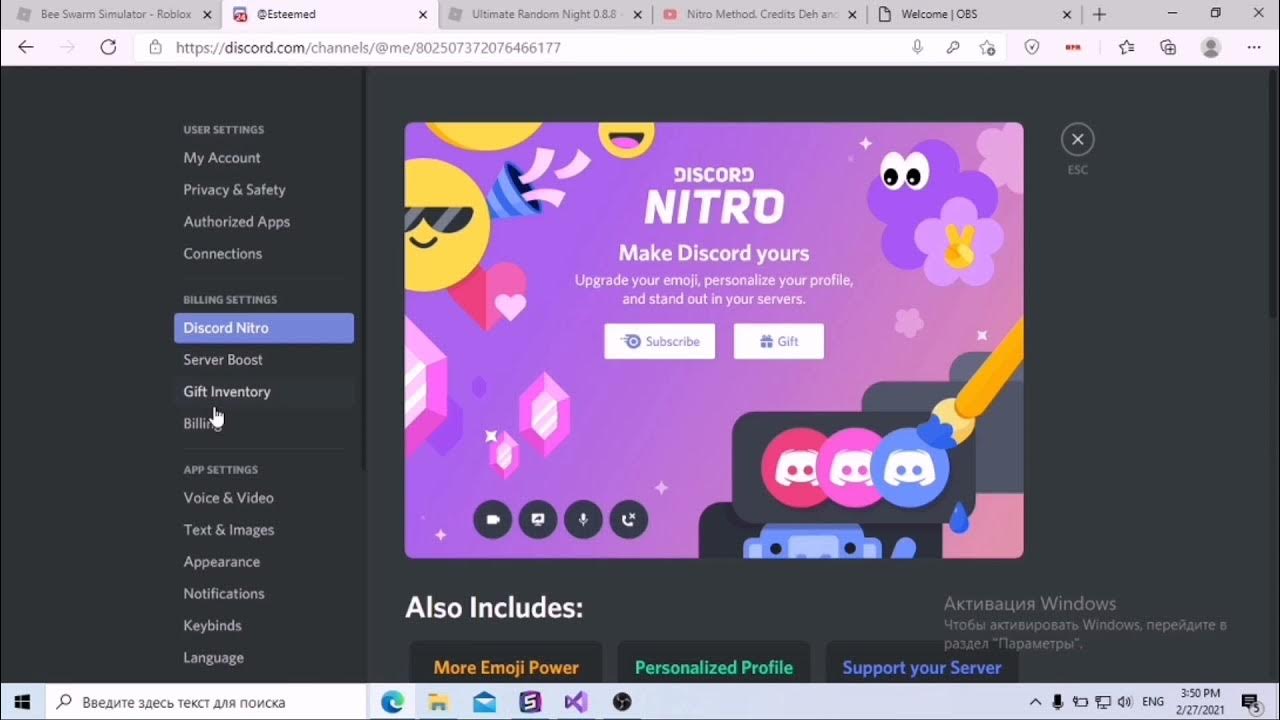Switch to the @Esteemed Discord tab
This screenshot has height=720, width=1280.
click(x=330, y=14)
